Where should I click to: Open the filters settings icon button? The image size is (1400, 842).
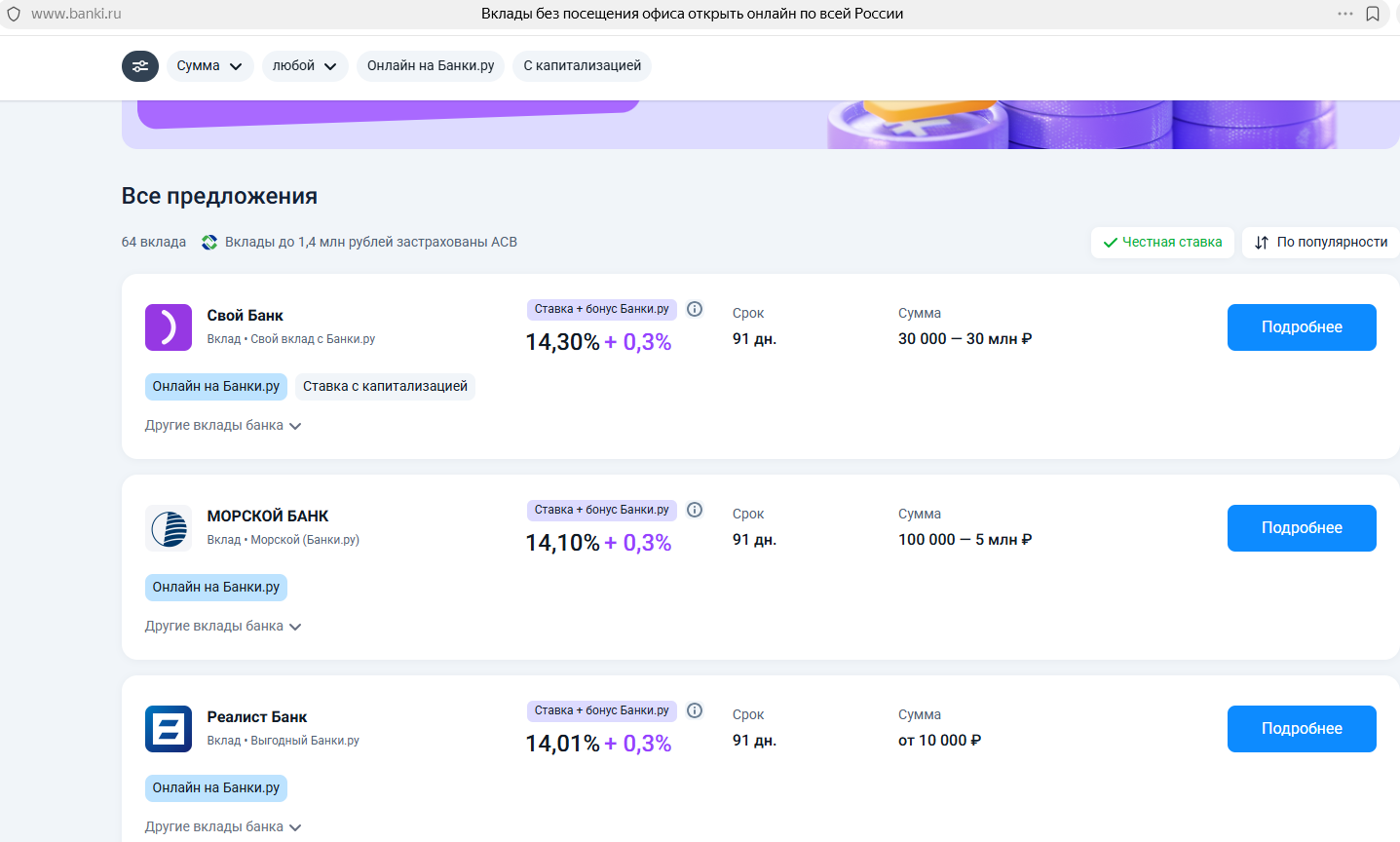point(140,66)
